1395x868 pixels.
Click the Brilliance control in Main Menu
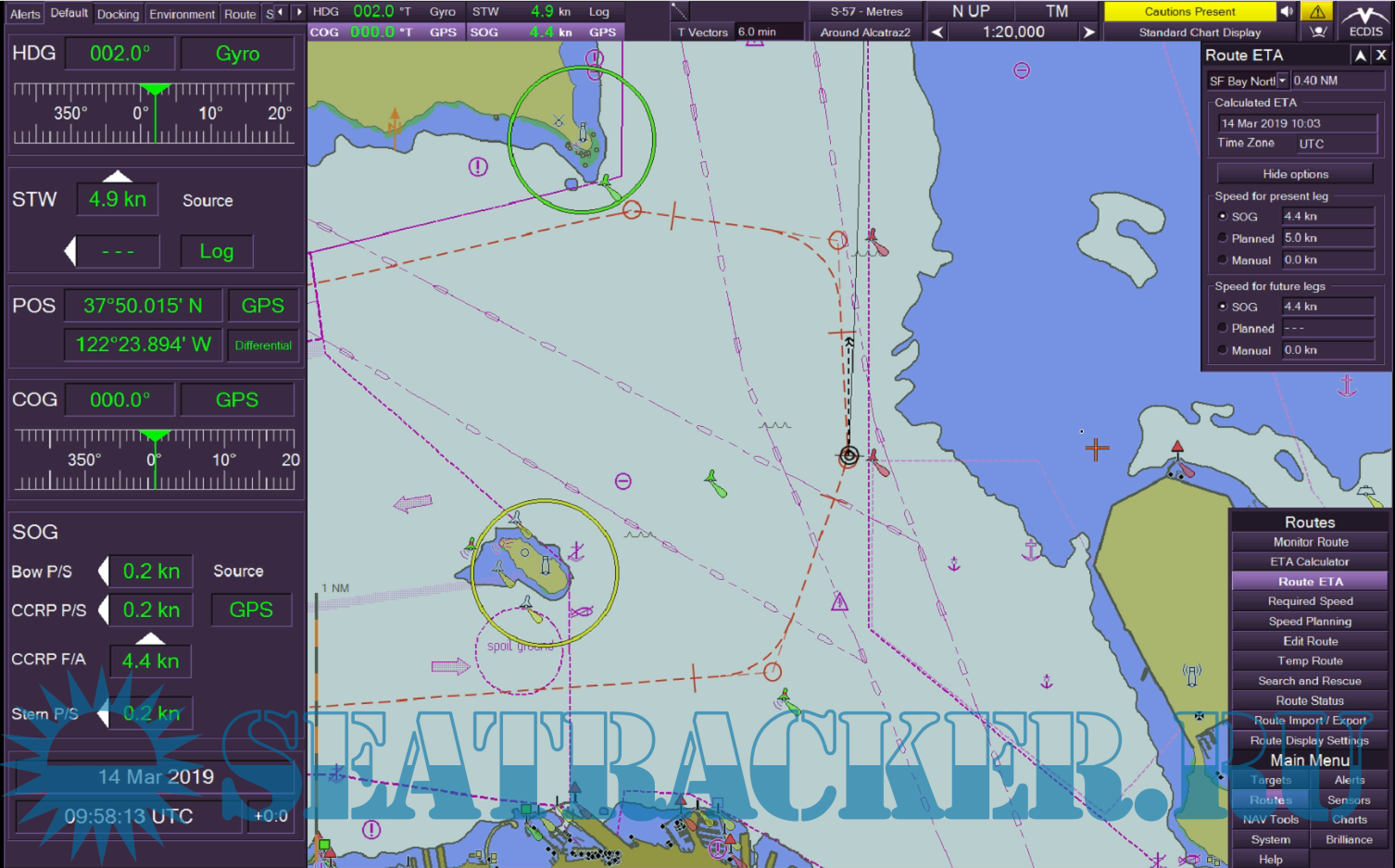coord(1349,839)
